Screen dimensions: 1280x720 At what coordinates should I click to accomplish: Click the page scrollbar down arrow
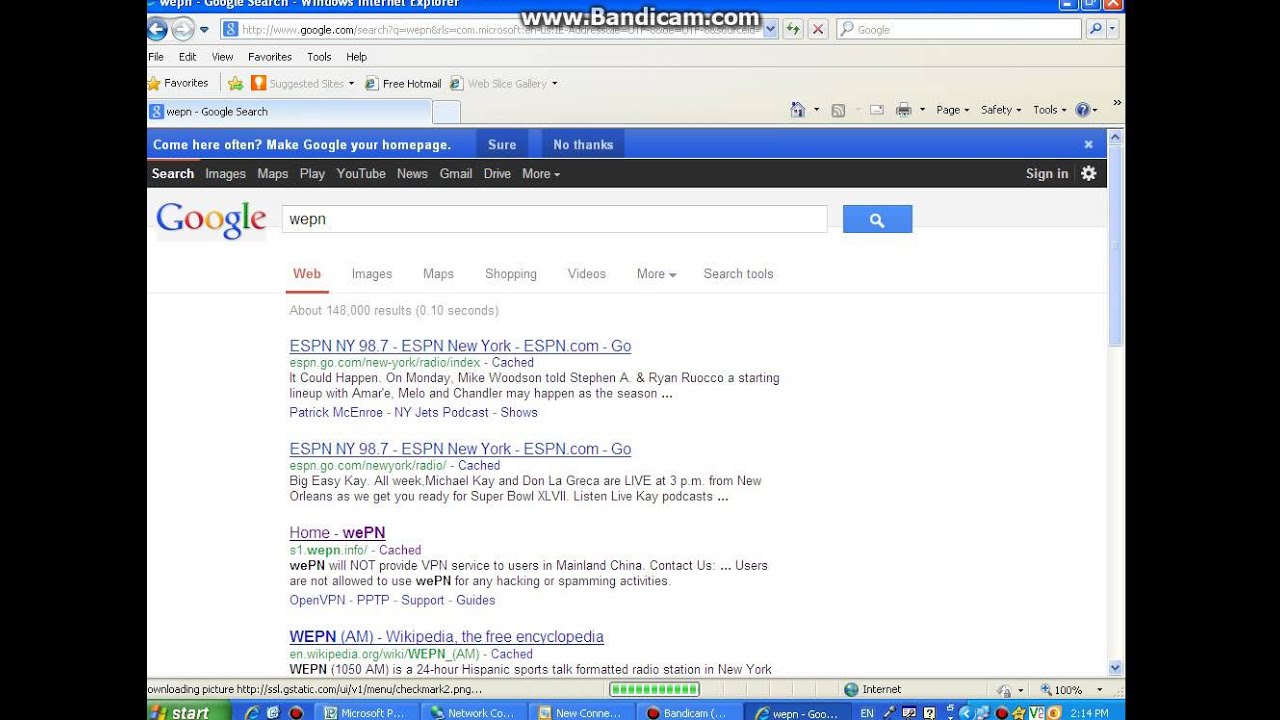1116,668
